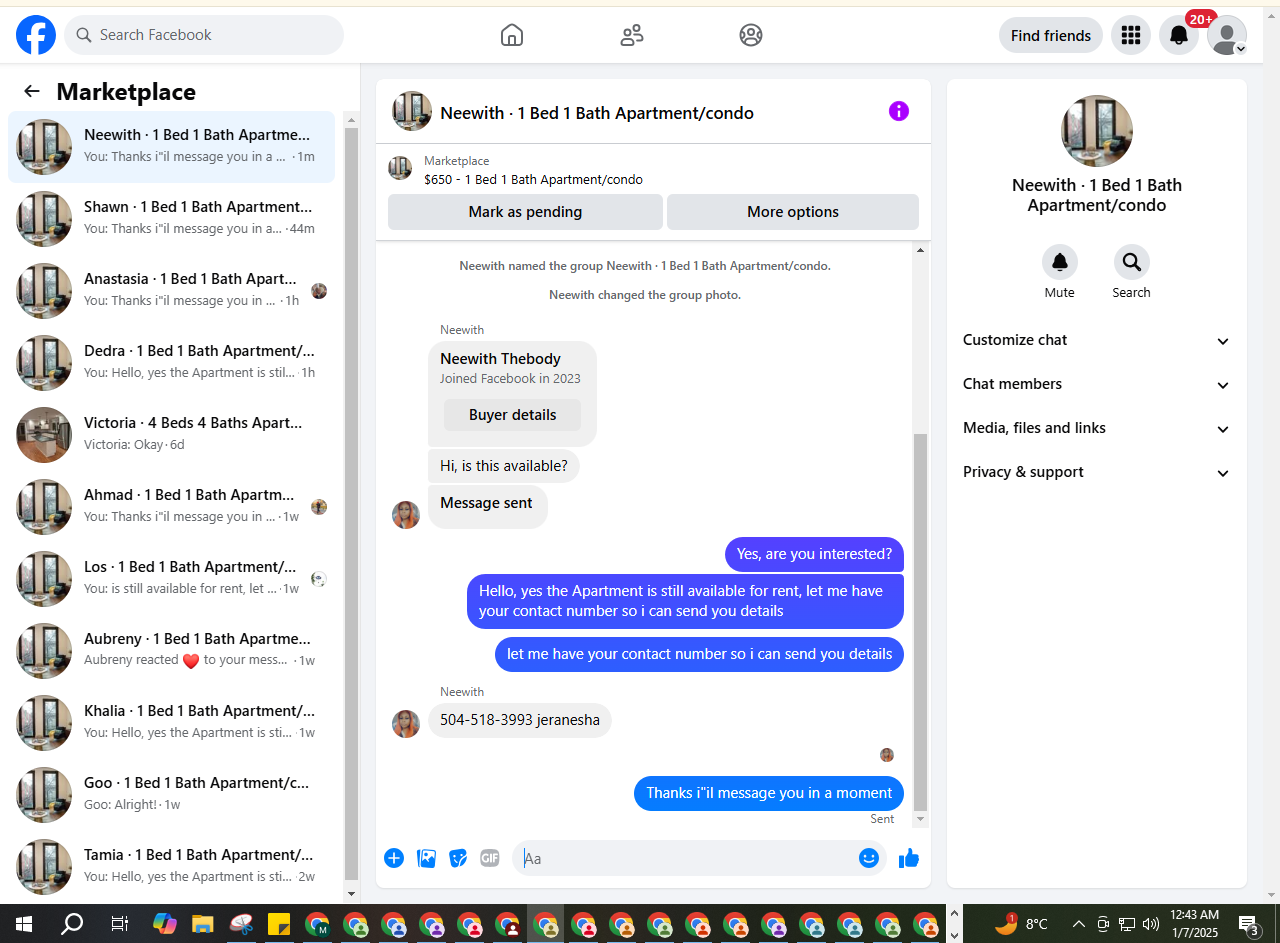Open Khalia conversation in list
Screen dimensions: 1280x943
coord(171,723)
